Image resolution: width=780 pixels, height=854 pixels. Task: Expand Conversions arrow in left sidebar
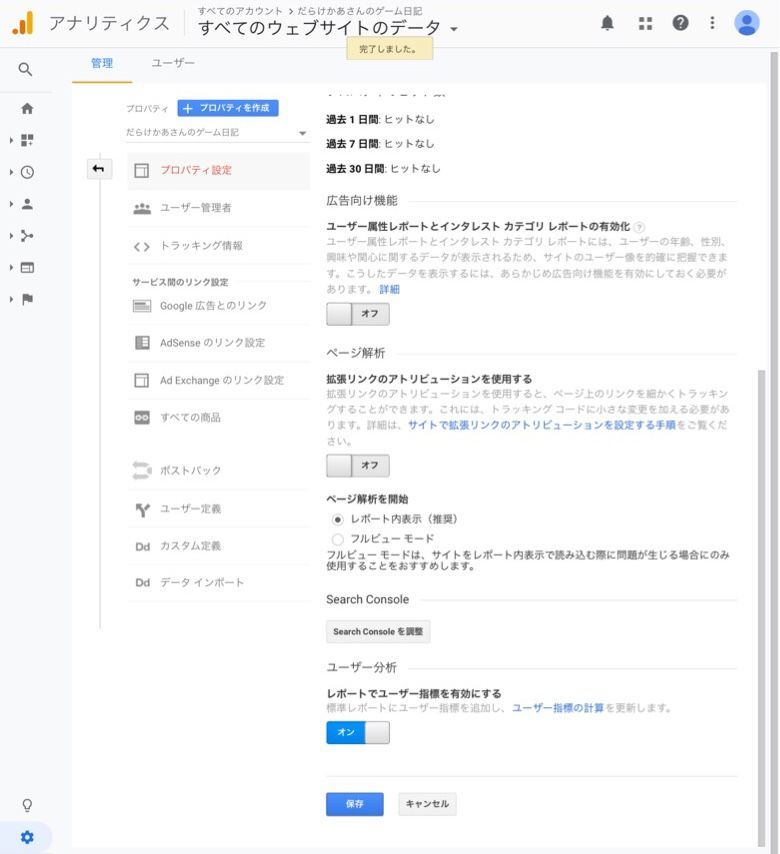point(11,299)
